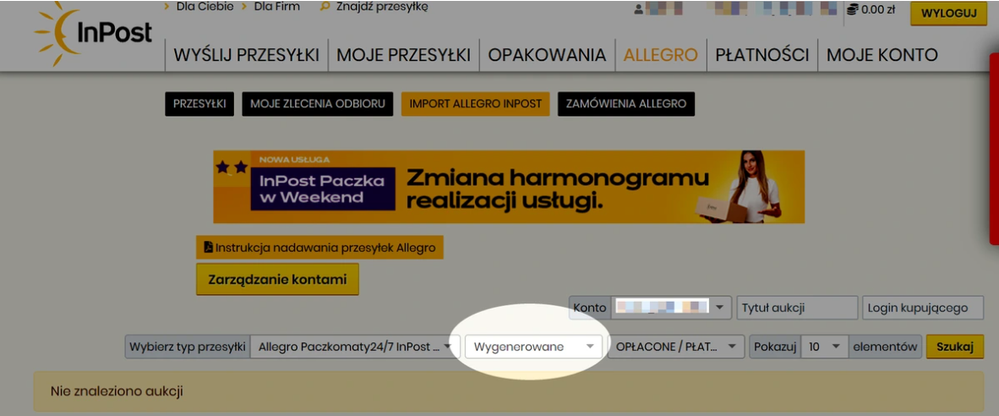
Task: Switch to IMPORT ALLEGRO INPOST tab
Action: point(475,104)
